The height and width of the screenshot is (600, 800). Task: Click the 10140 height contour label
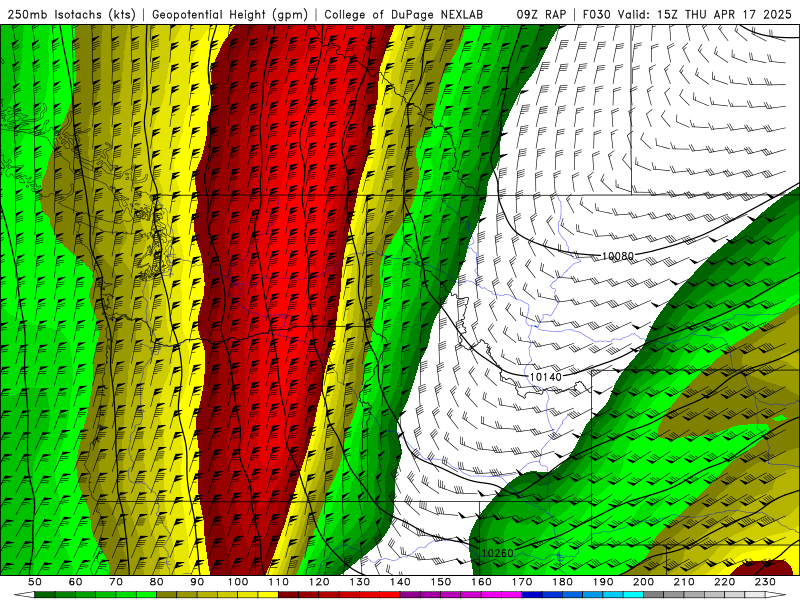[x=545, y=377]
